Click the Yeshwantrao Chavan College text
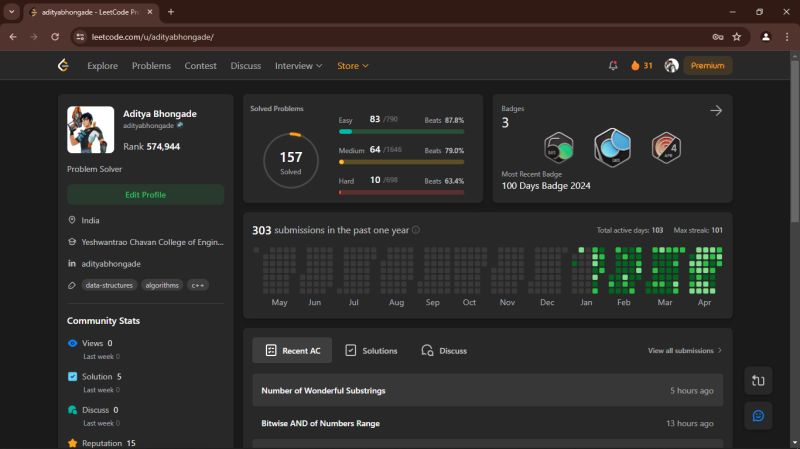Image resolution: width=800 pixels, height=449 pixels. (153, 242)
